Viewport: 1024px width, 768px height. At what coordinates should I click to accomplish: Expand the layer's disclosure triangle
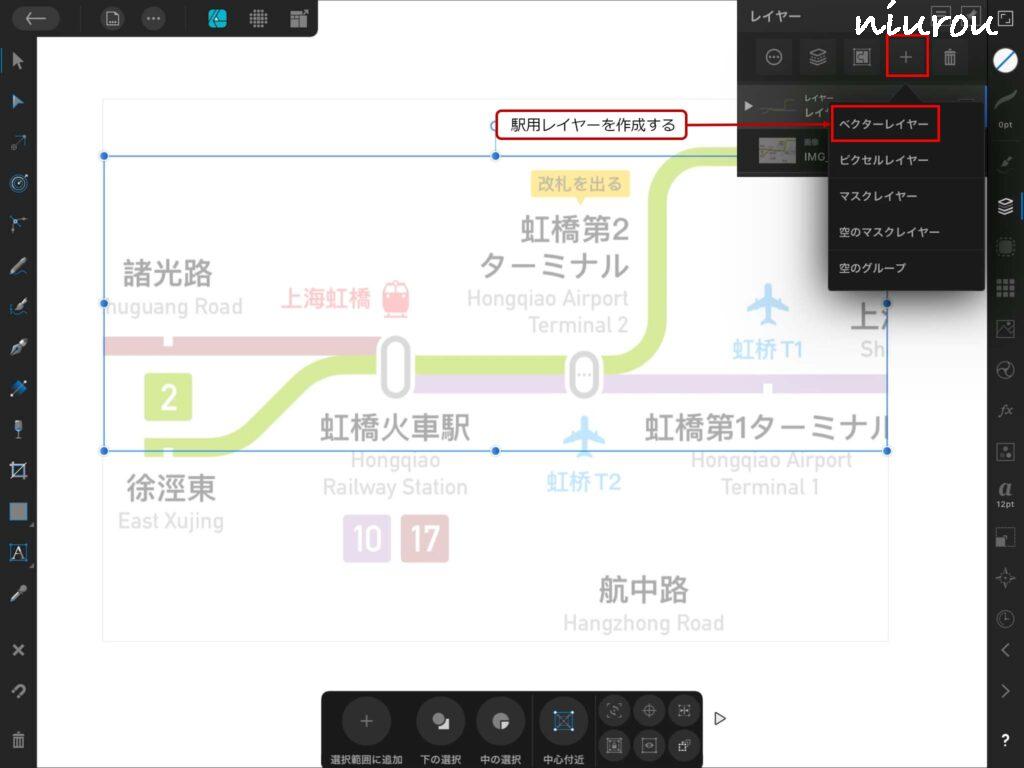pos(749,105)
